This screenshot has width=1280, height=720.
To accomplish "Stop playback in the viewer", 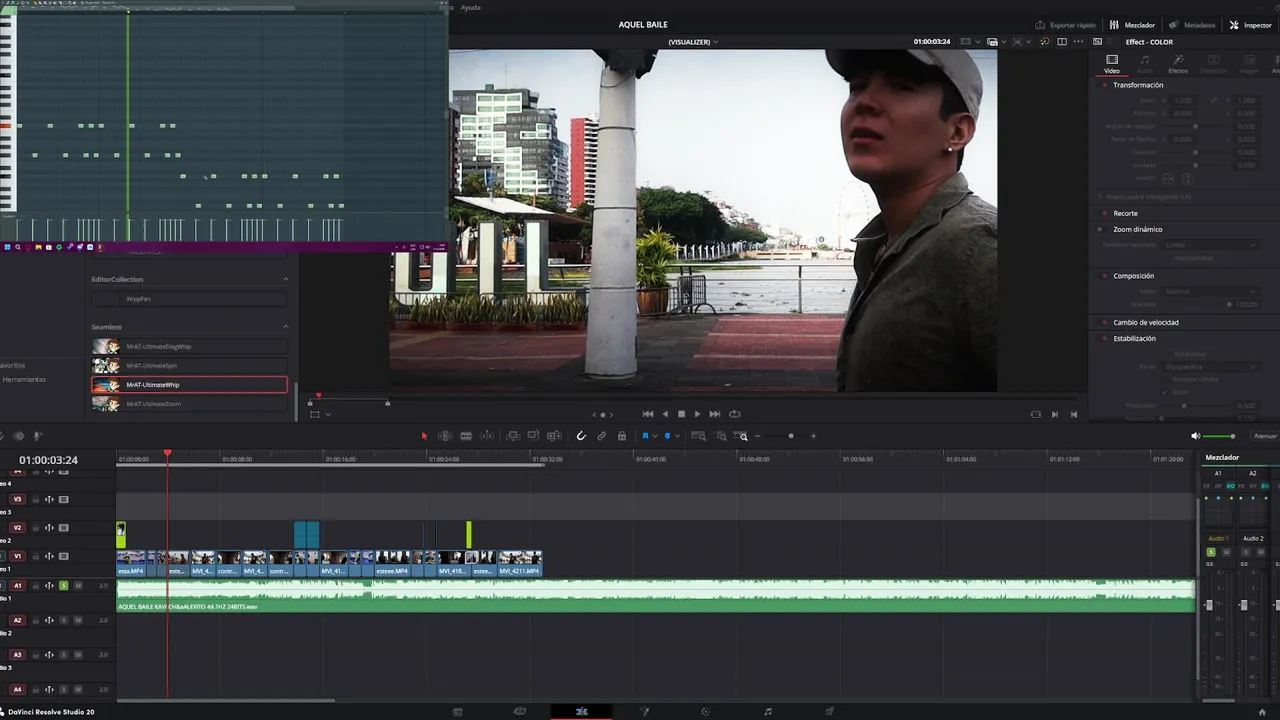I will click(682, 414).
